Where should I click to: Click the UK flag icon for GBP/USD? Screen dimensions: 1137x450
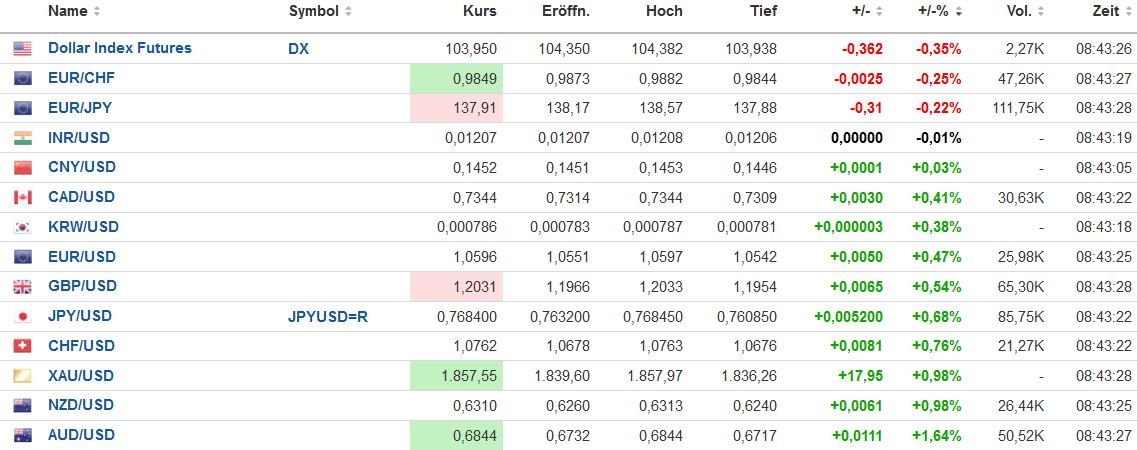(x=22, y=286)
